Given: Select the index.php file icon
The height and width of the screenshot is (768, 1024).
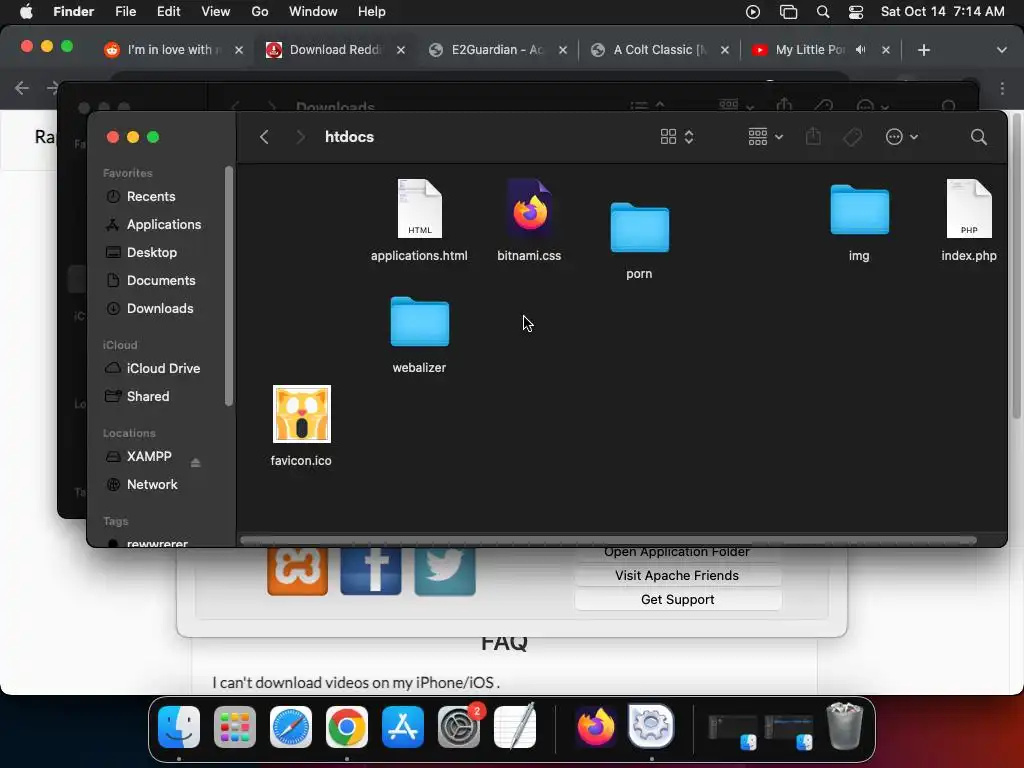Looking at the screenshot, I should coord(969,209).
